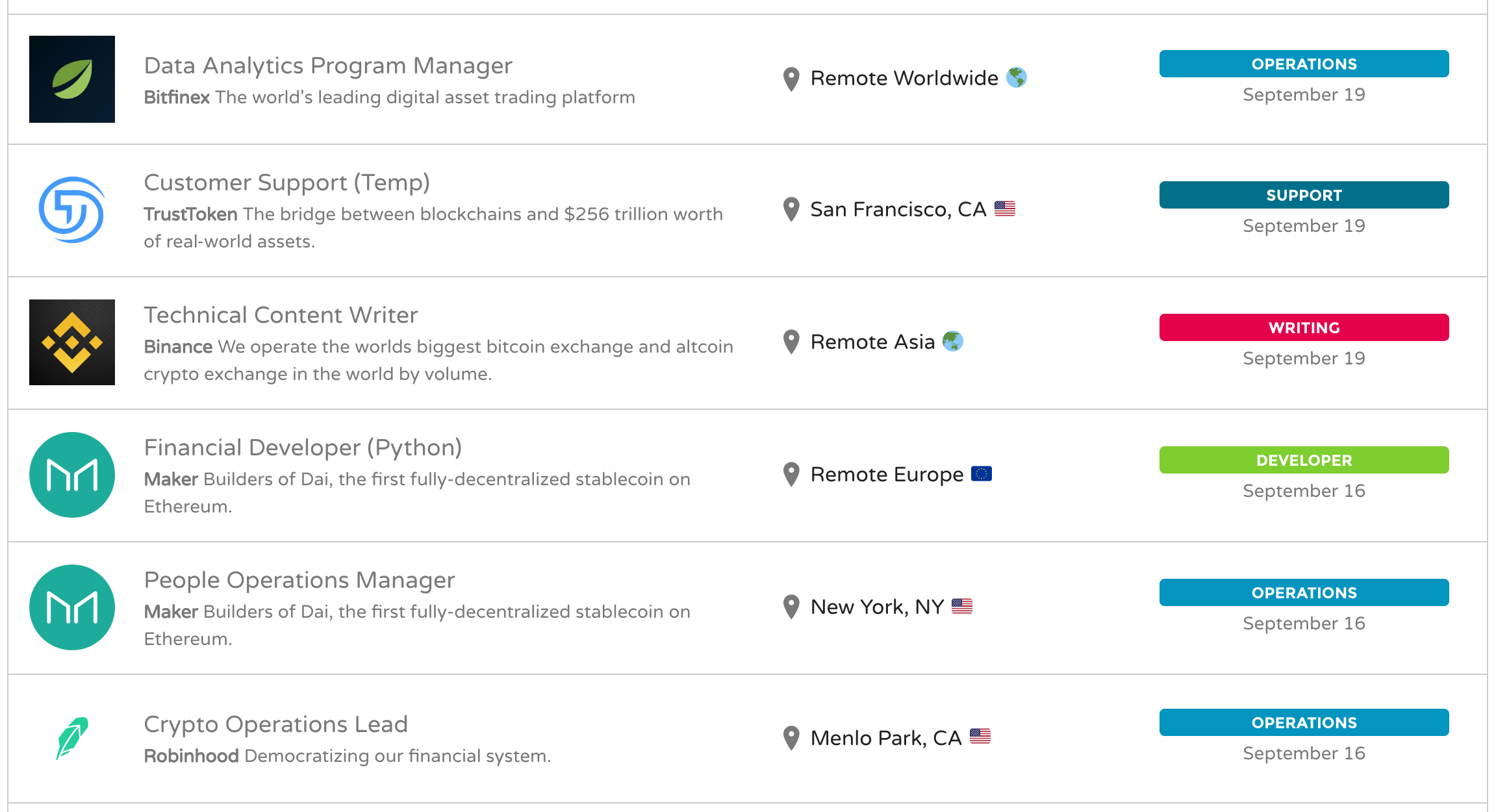The width and height of the screenshot is (1496, 812).
Task: Click the Maker logo beside Financial Developer
Action: pos(72,475)
